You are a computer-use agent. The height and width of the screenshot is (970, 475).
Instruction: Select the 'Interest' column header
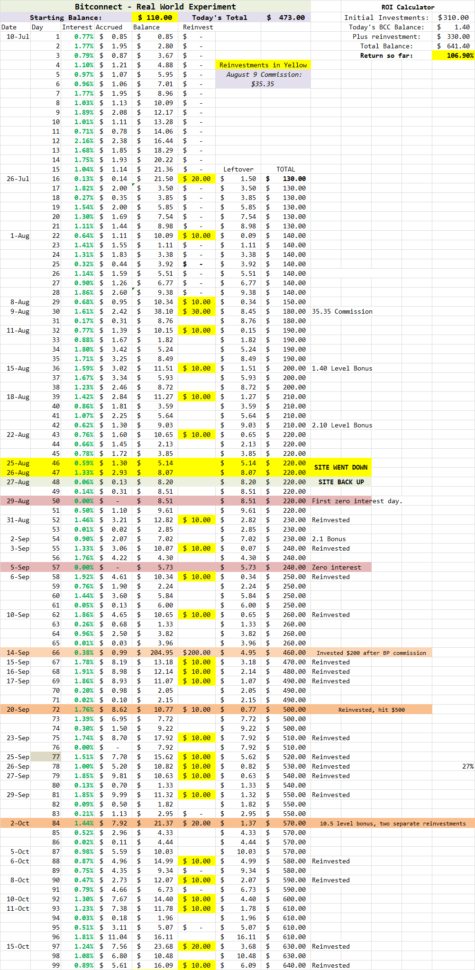(78, 27)
